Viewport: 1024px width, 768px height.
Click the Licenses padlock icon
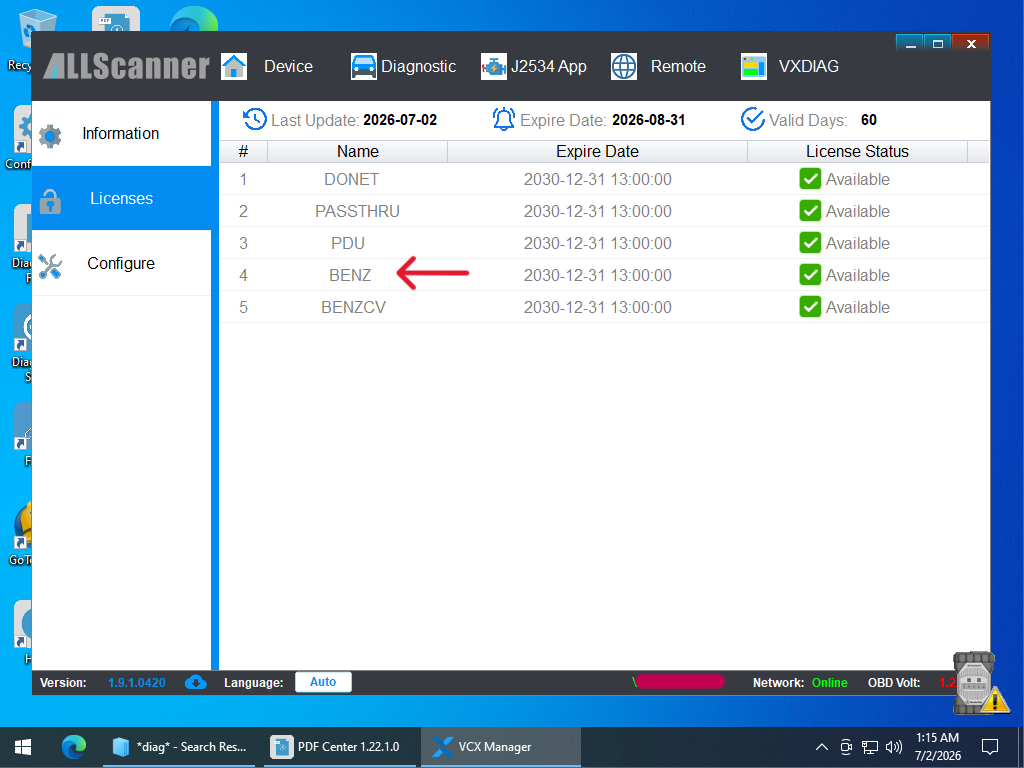coord(50,201)
